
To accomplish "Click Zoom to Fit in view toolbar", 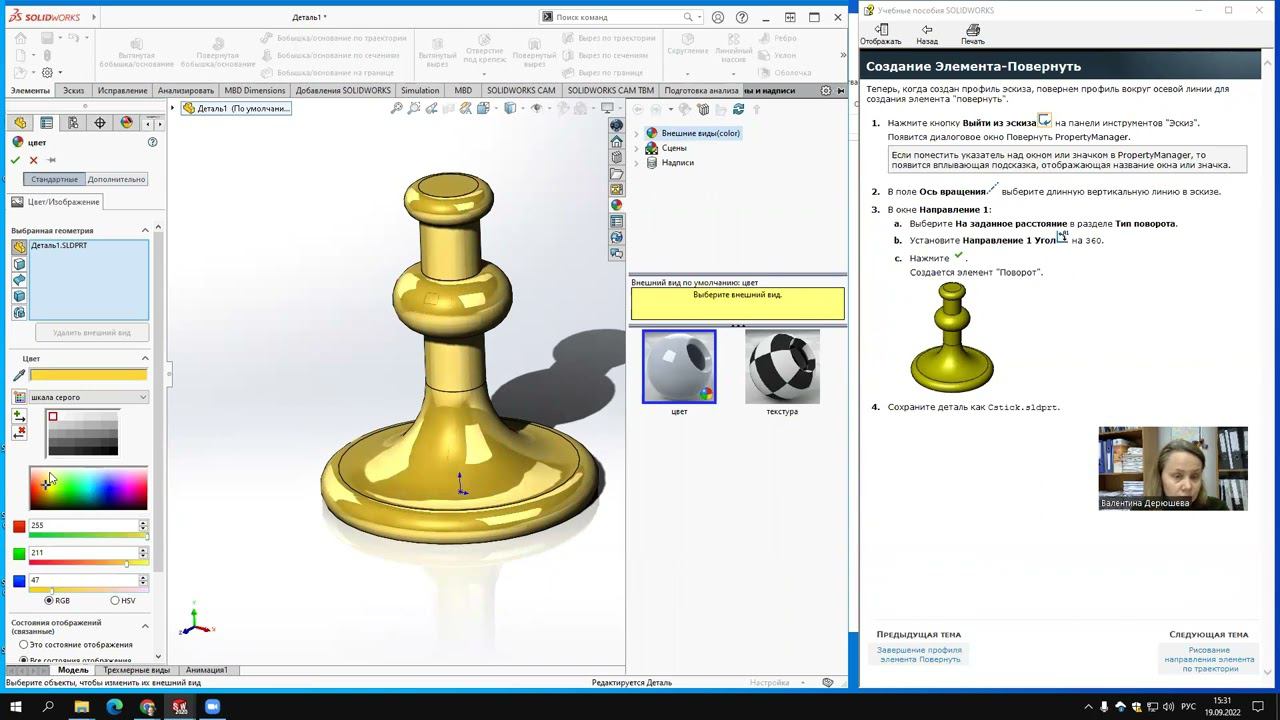I will (397, 109).
